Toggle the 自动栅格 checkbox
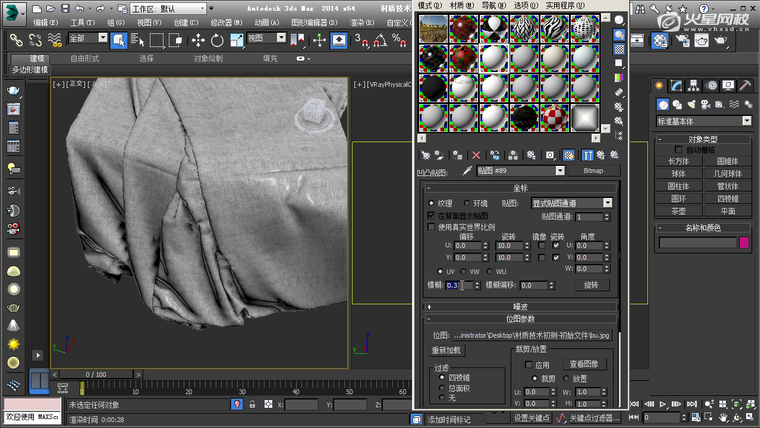Screen dimensions: 760x428 click(x=678, y=149)
